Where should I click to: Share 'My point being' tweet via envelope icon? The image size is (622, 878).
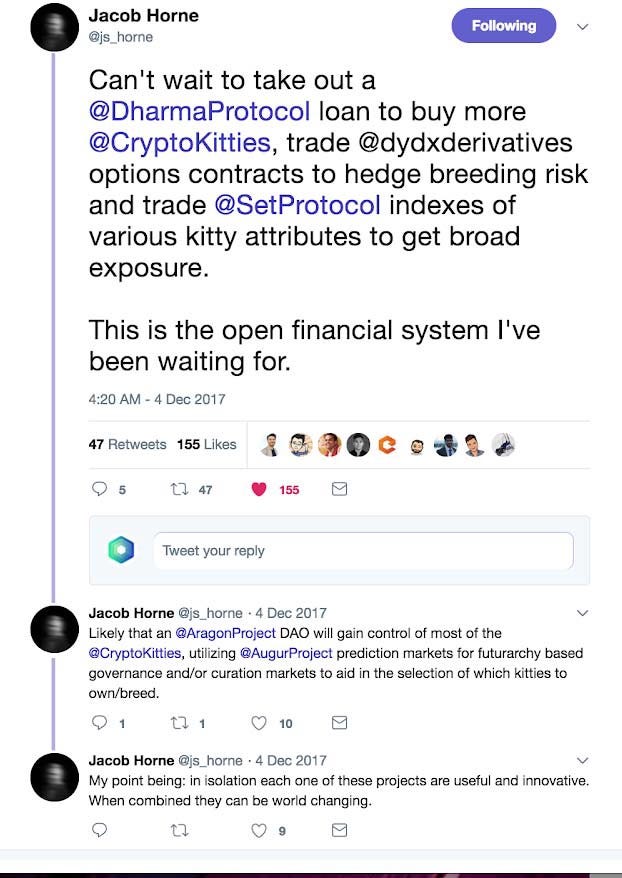pyautogui.click(x=339, y=830)
